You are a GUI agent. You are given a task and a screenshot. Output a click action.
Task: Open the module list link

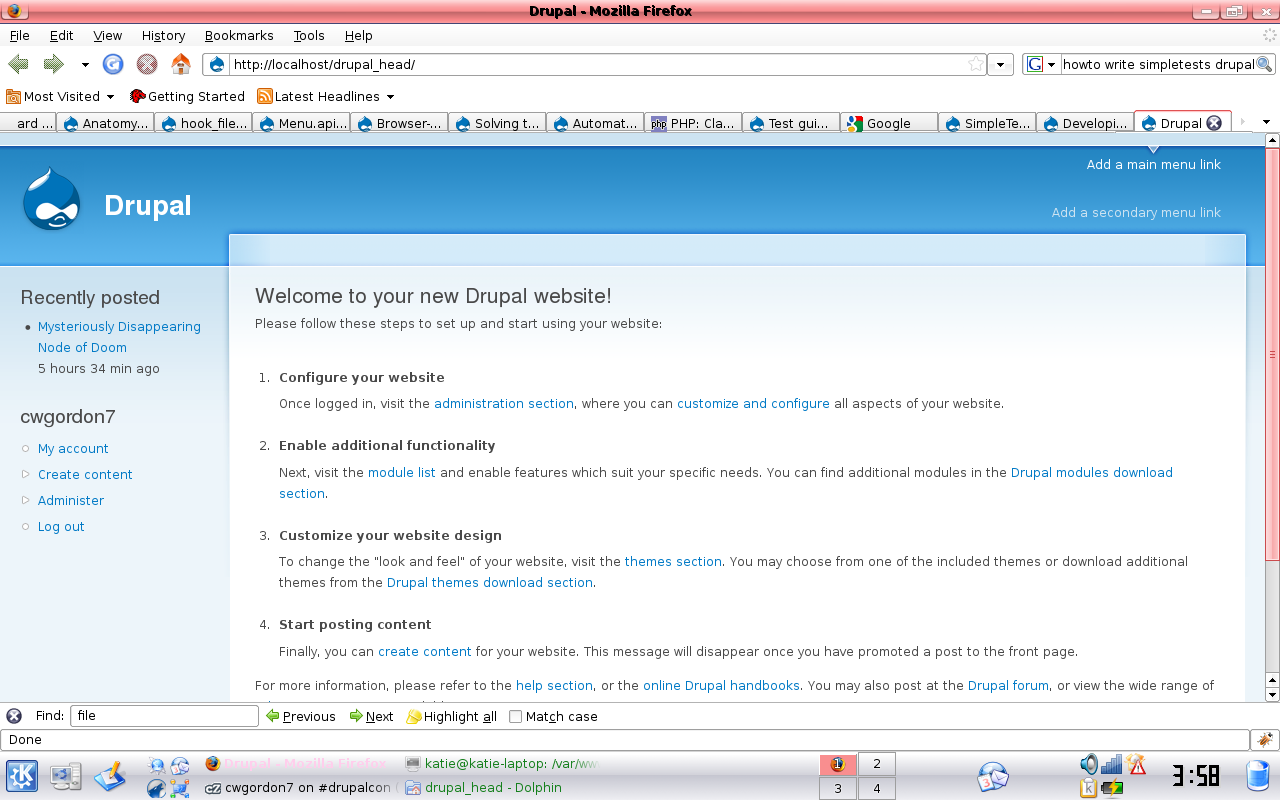(x=402, y=472)
